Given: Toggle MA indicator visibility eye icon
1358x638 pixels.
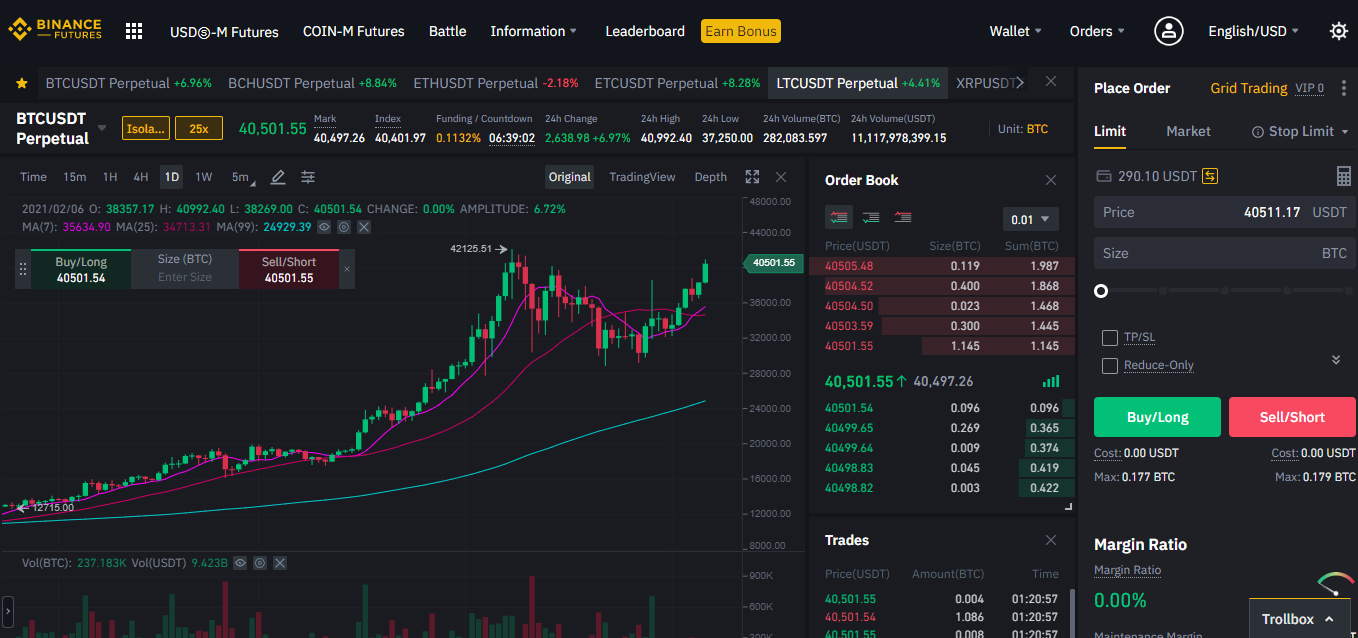Looking at the screenshot, I should point(325,227).
